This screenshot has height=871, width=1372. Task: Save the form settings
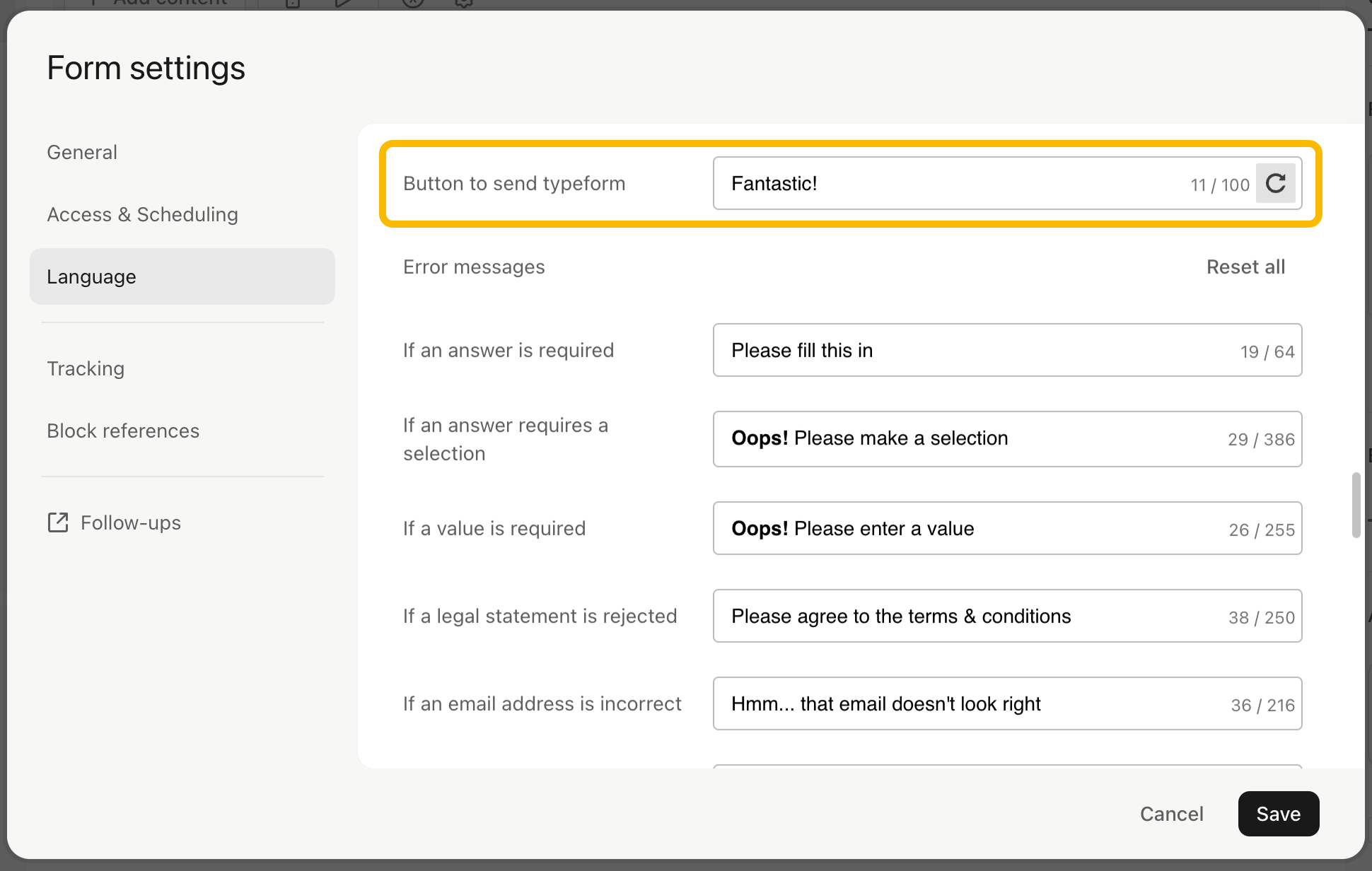click(1278, 814)
